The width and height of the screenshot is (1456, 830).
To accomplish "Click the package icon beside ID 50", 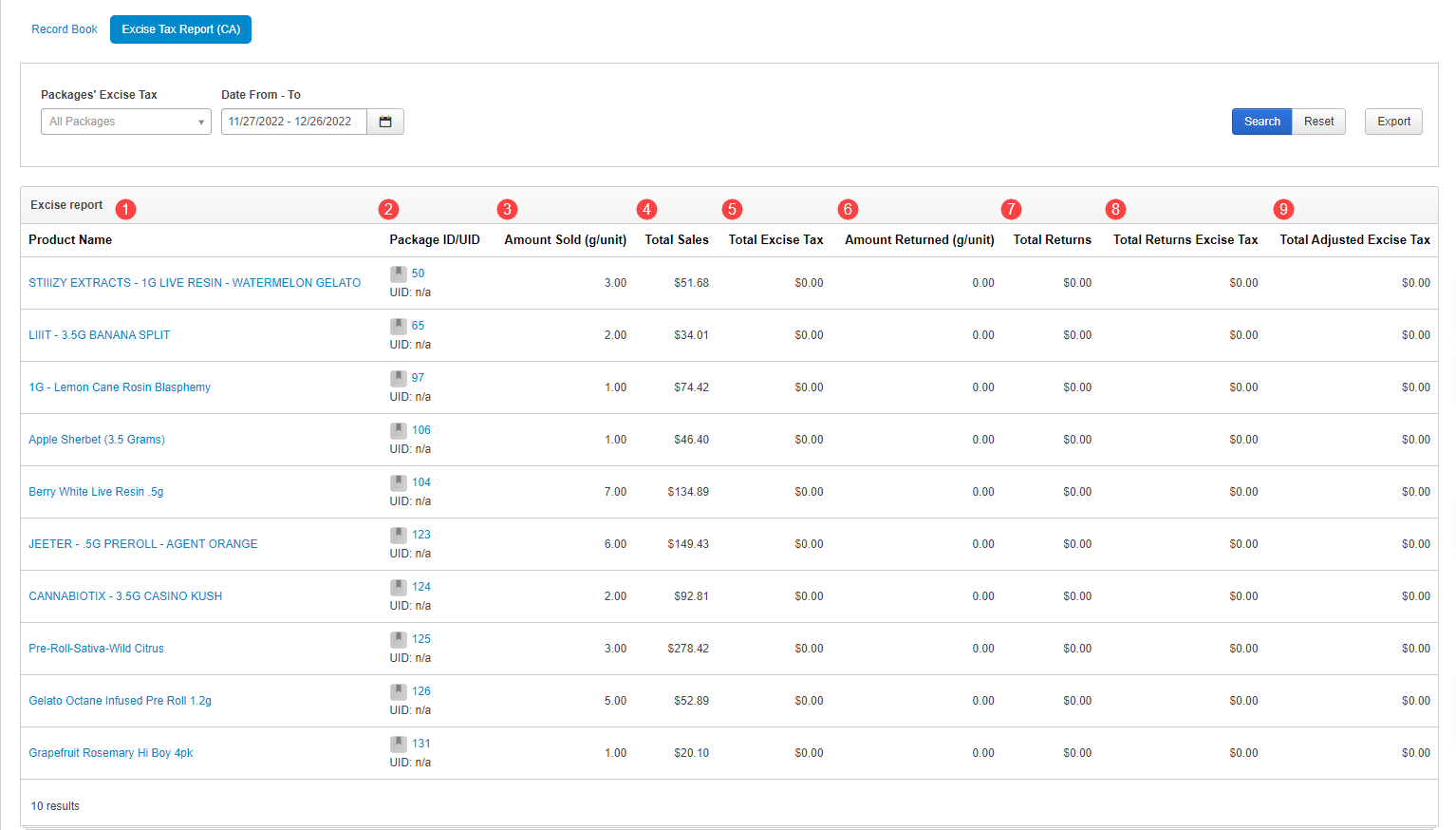I will [x=399, y=274].
